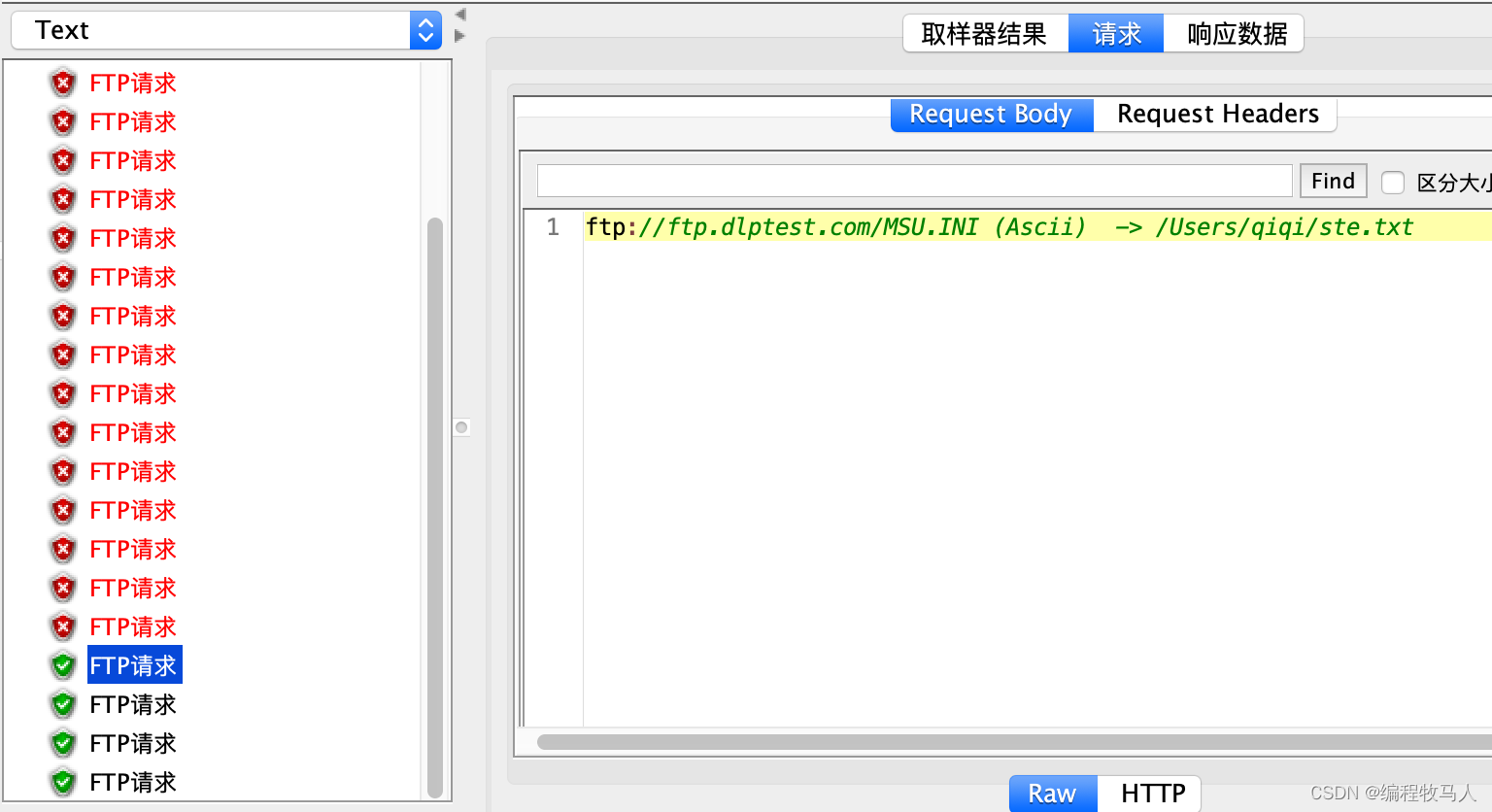Switch to the HTTP view tab
The image size is (1492, 812).
pos(1152,794)
